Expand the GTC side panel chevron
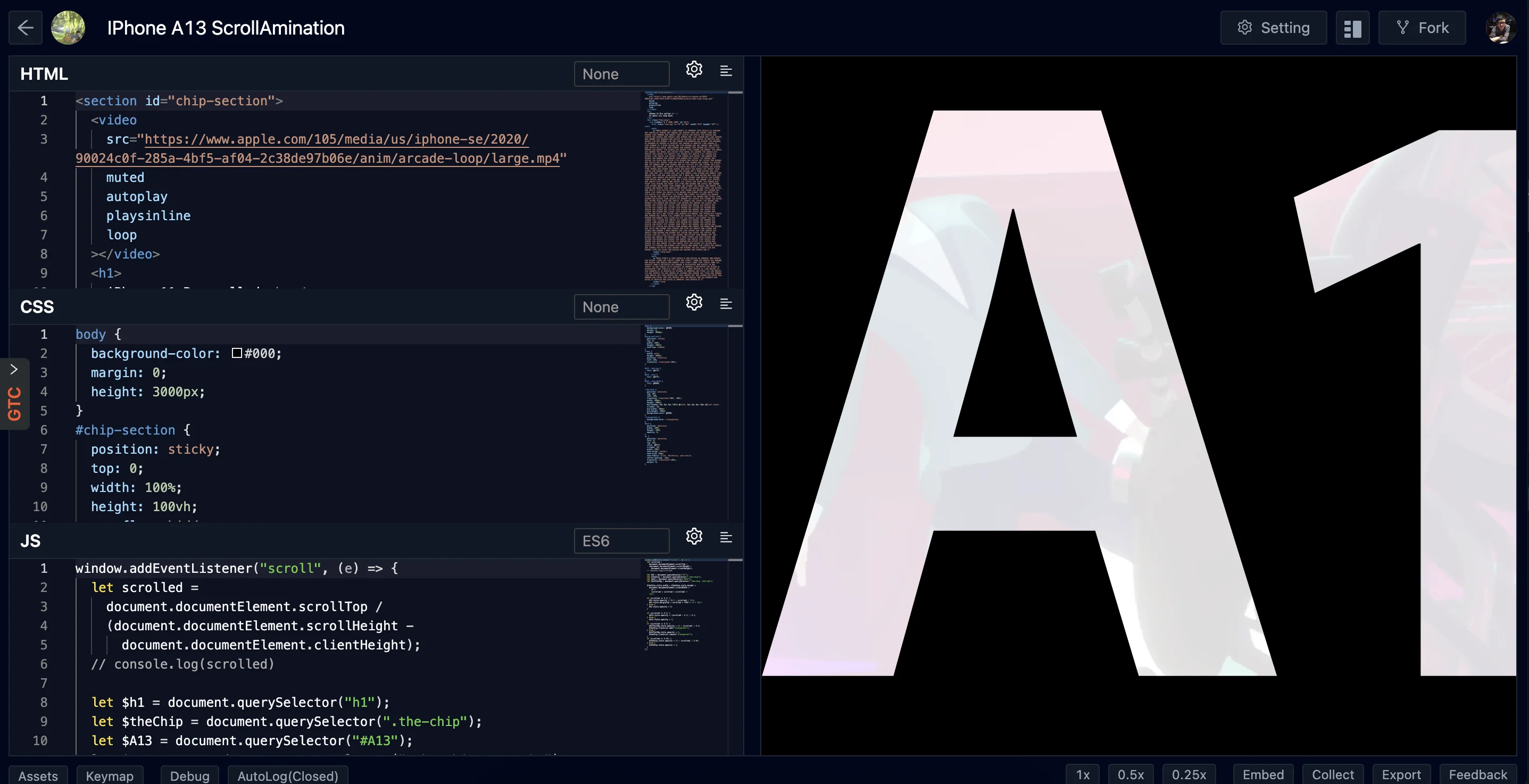Image resolution: width=1529 pixels, height=784 pixels. click(14, 369)
